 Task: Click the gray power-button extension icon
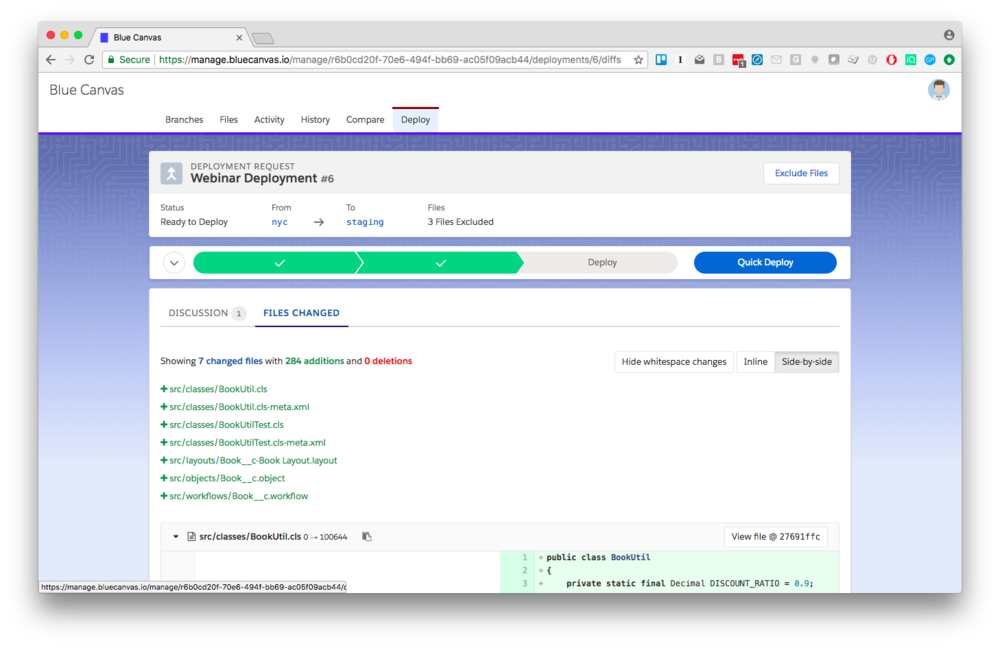point(872,60)
